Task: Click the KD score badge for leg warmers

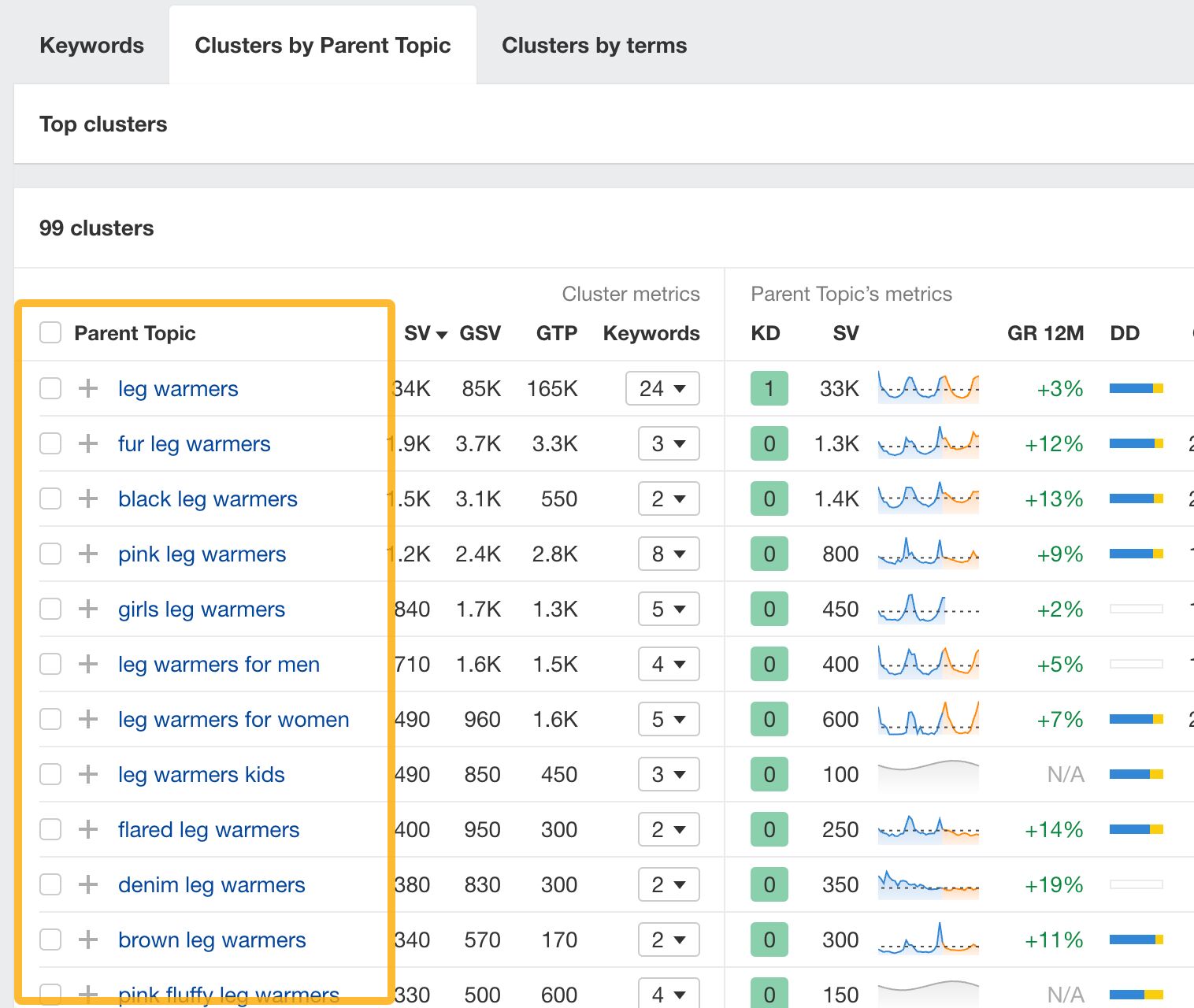Action: point(769,388)
